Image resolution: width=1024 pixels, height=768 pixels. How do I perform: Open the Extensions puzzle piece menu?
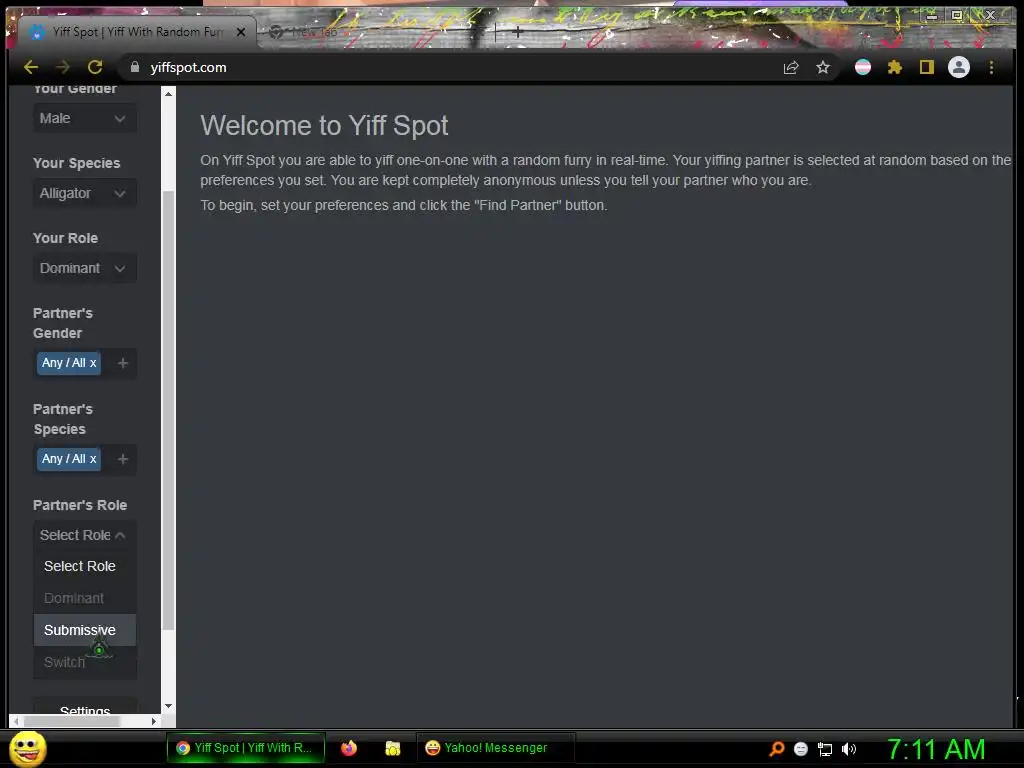click(895, 67)
